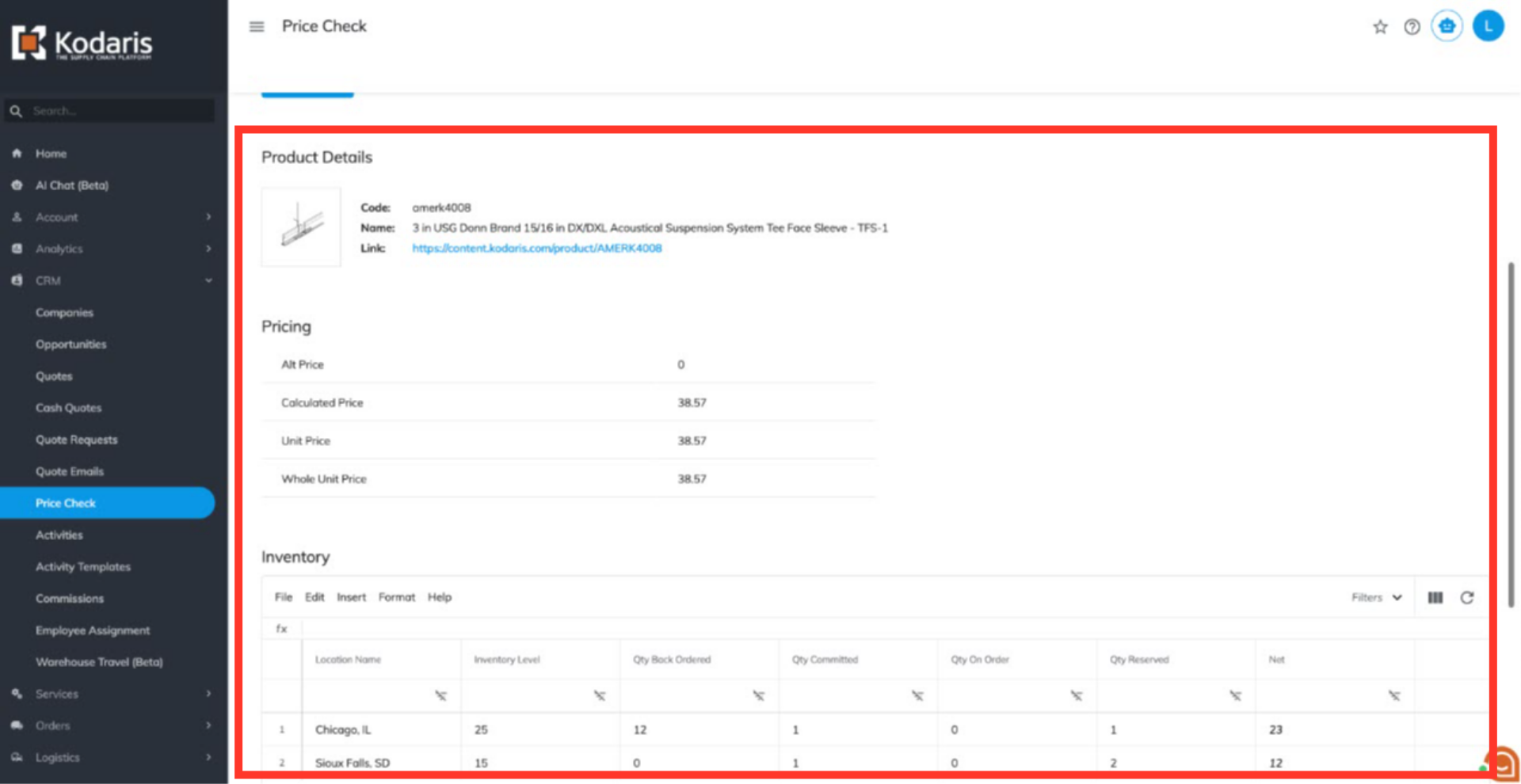Expand the Orders sidebar section
This screenshot has height=784, width=1521.
pyautogui.click(x=208, y=725)
